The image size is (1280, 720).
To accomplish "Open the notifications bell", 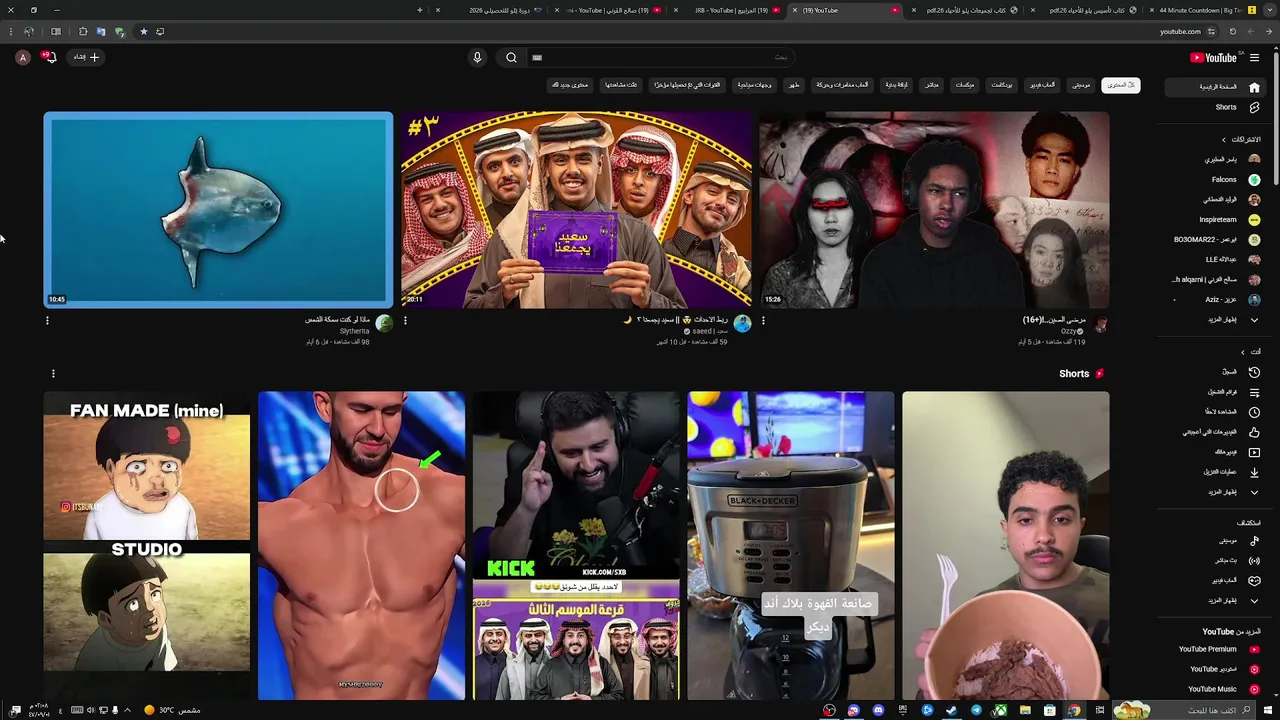I will [49, 57].
